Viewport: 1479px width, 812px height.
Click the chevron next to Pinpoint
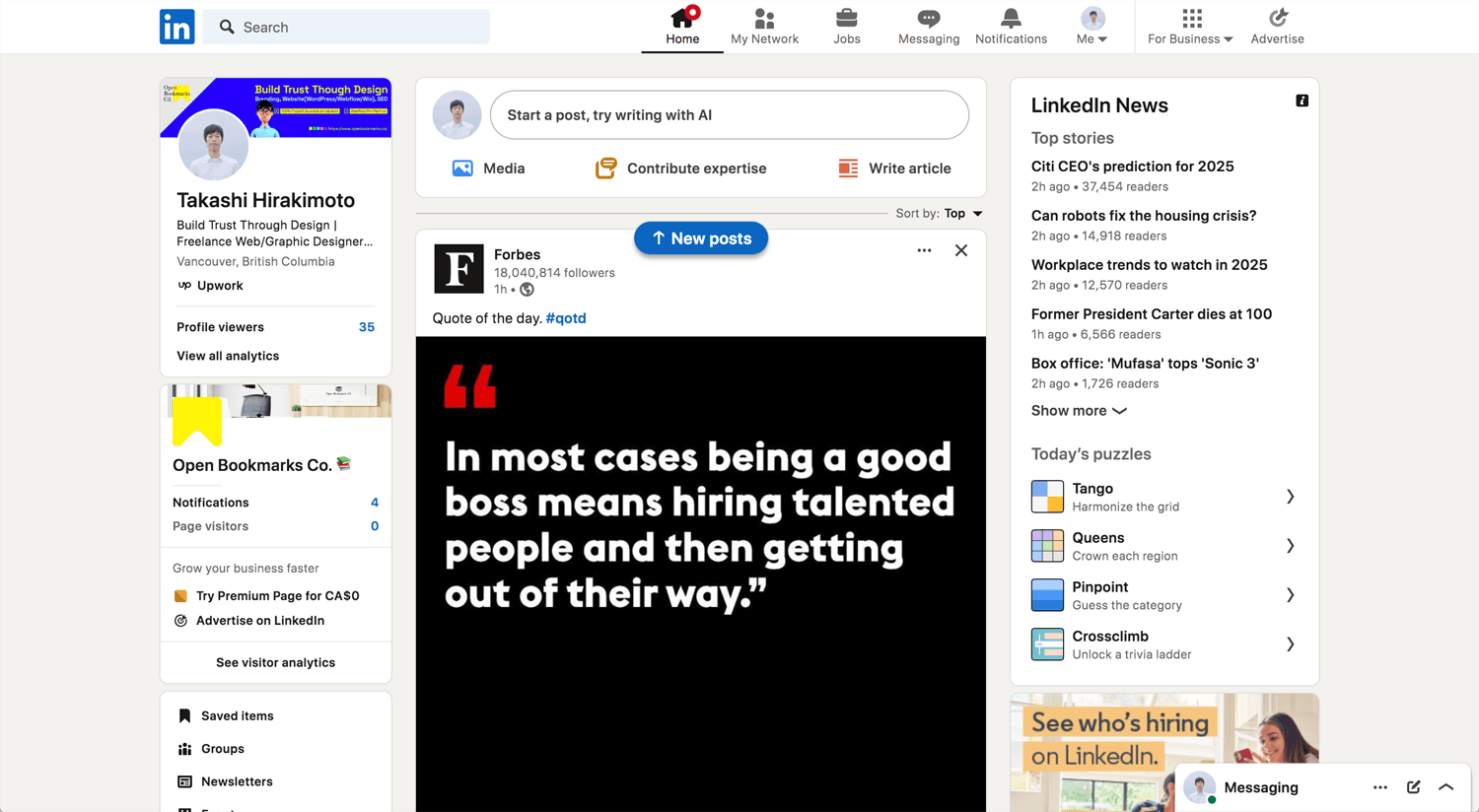[x=1290, y=595]
